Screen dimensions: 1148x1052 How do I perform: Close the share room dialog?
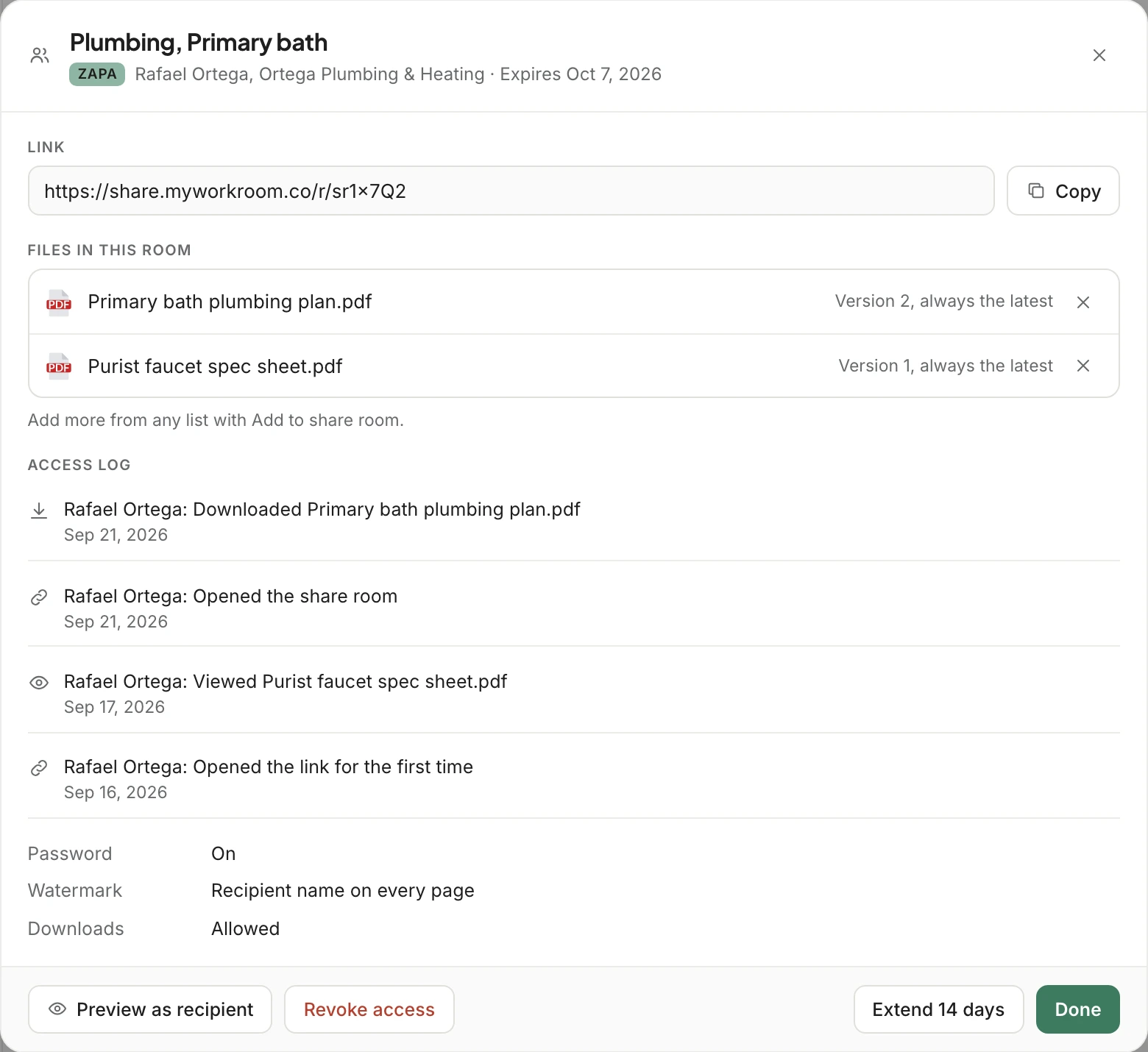(x=1099, y=55)
